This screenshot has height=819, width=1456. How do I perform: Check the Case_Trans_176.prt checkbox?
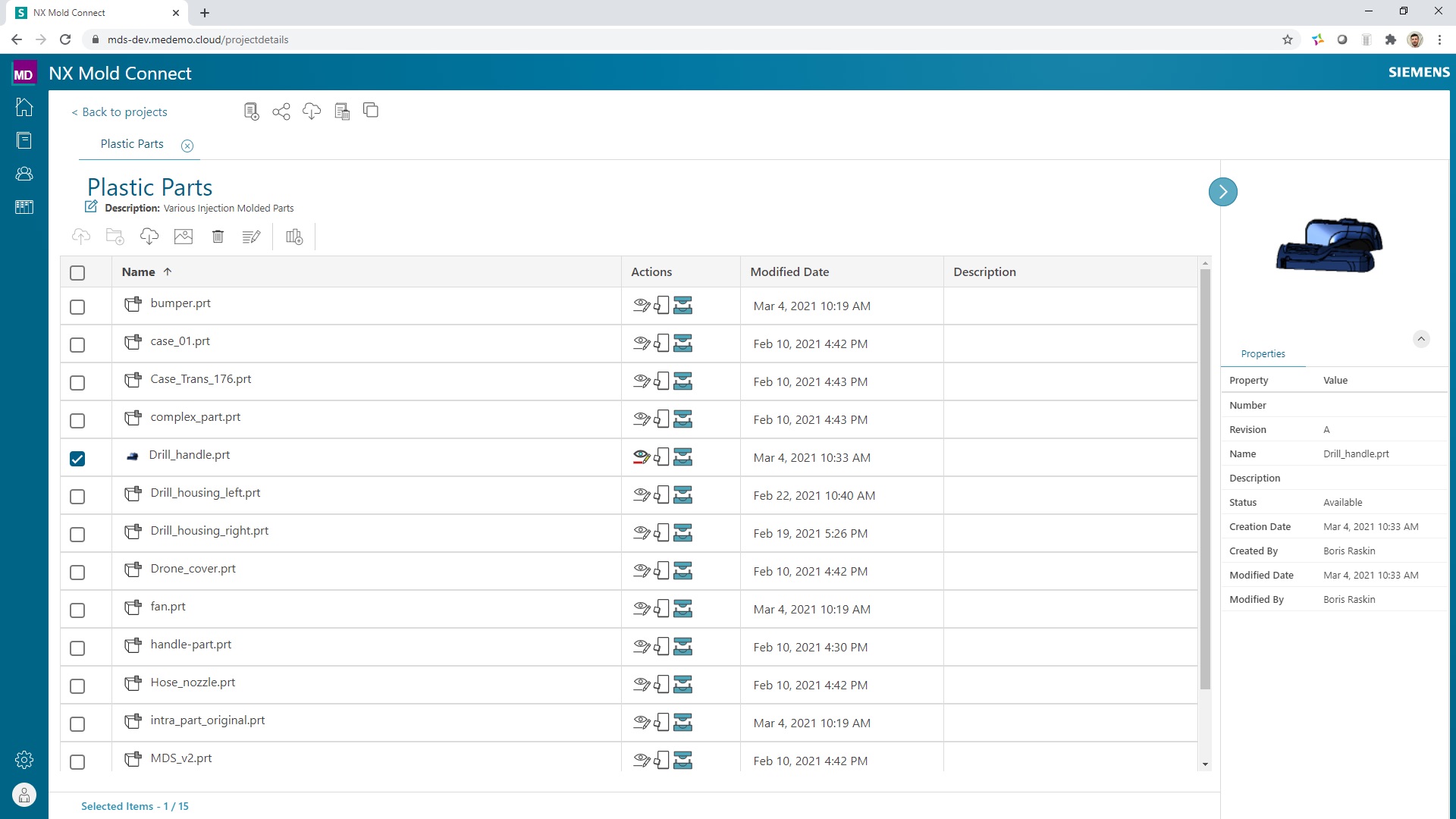pyautogui.click(x=77, y=383)
